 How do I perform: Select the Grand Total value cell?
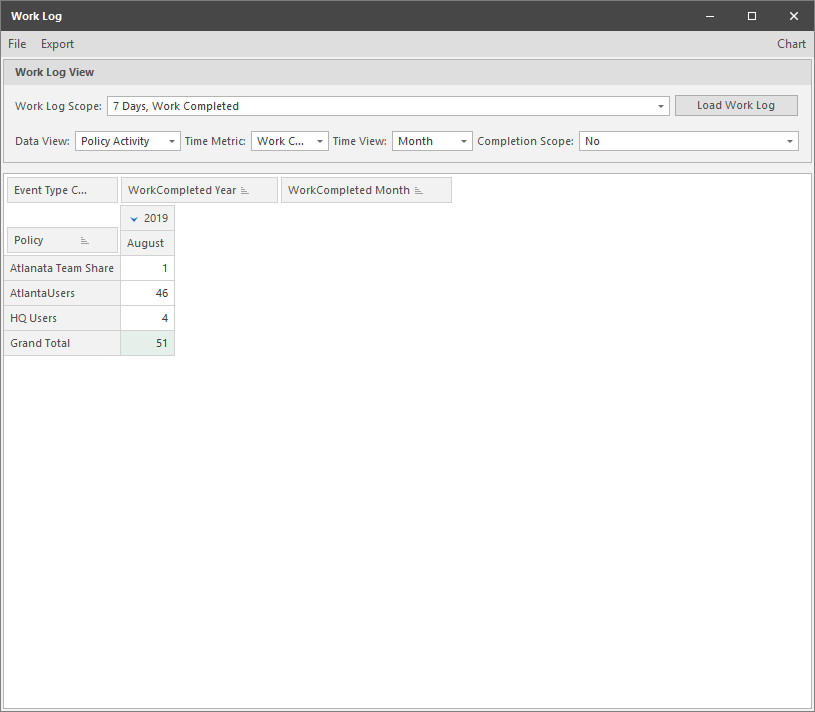(150, 343)
